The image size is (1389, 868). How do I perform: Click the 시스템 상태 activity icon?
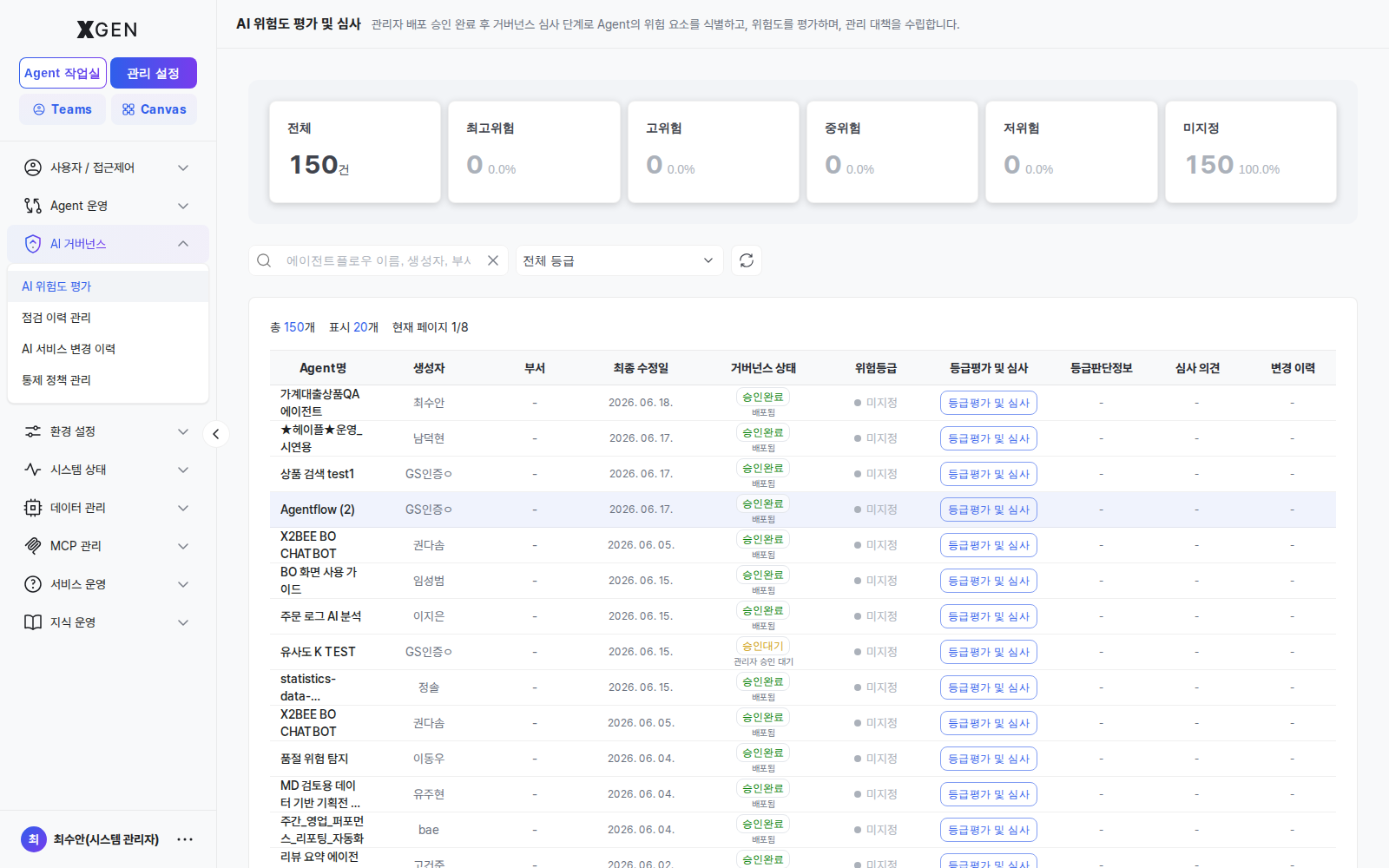click(33, 470)
